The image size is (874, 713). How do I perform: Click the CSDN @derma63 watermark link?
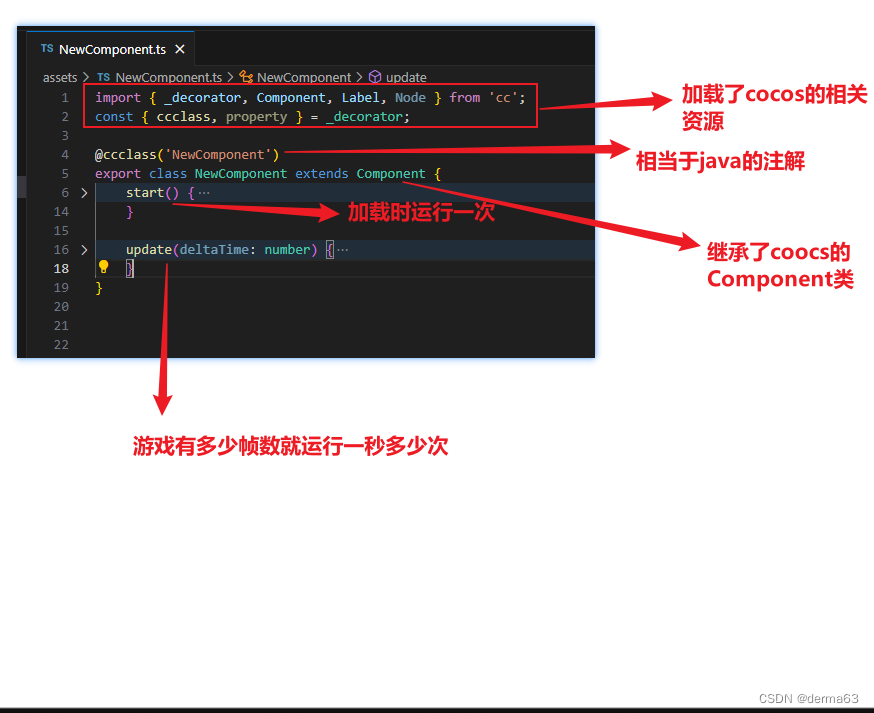811,699
